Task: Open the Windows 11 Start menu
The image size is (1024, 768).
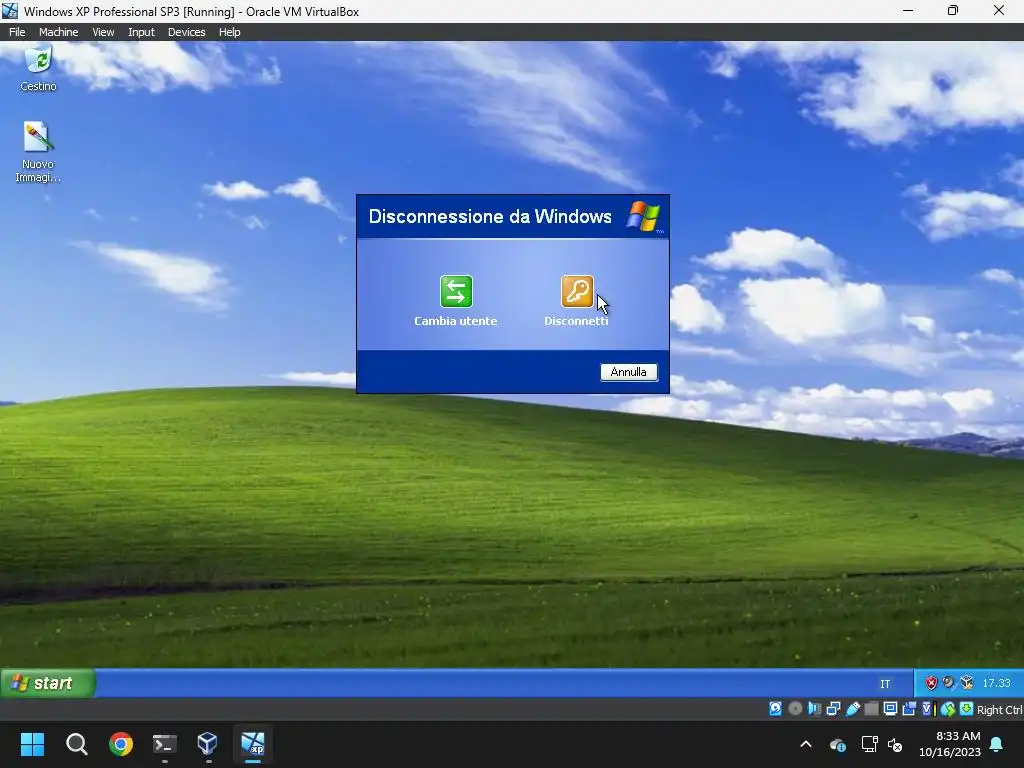Action: (32, 744)
